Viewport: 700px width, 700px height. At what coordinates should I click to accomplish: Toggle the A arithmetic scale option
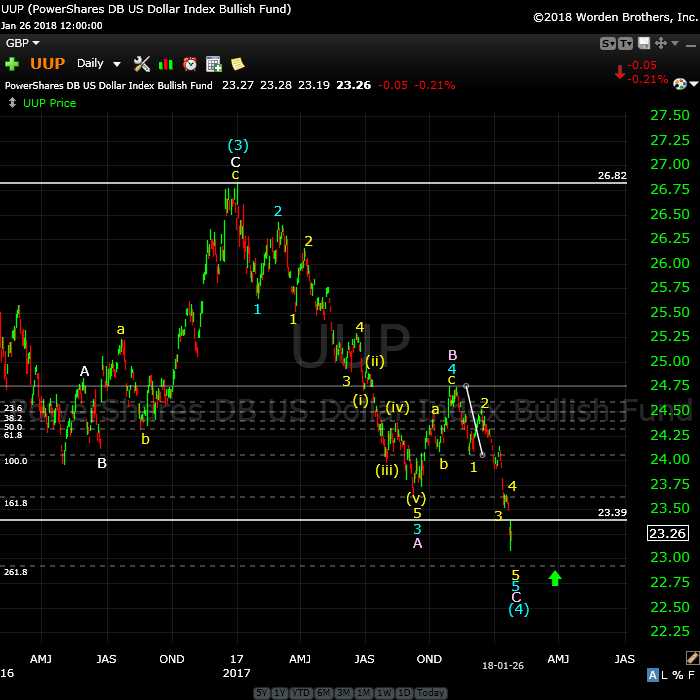click(x=652, y=675)
